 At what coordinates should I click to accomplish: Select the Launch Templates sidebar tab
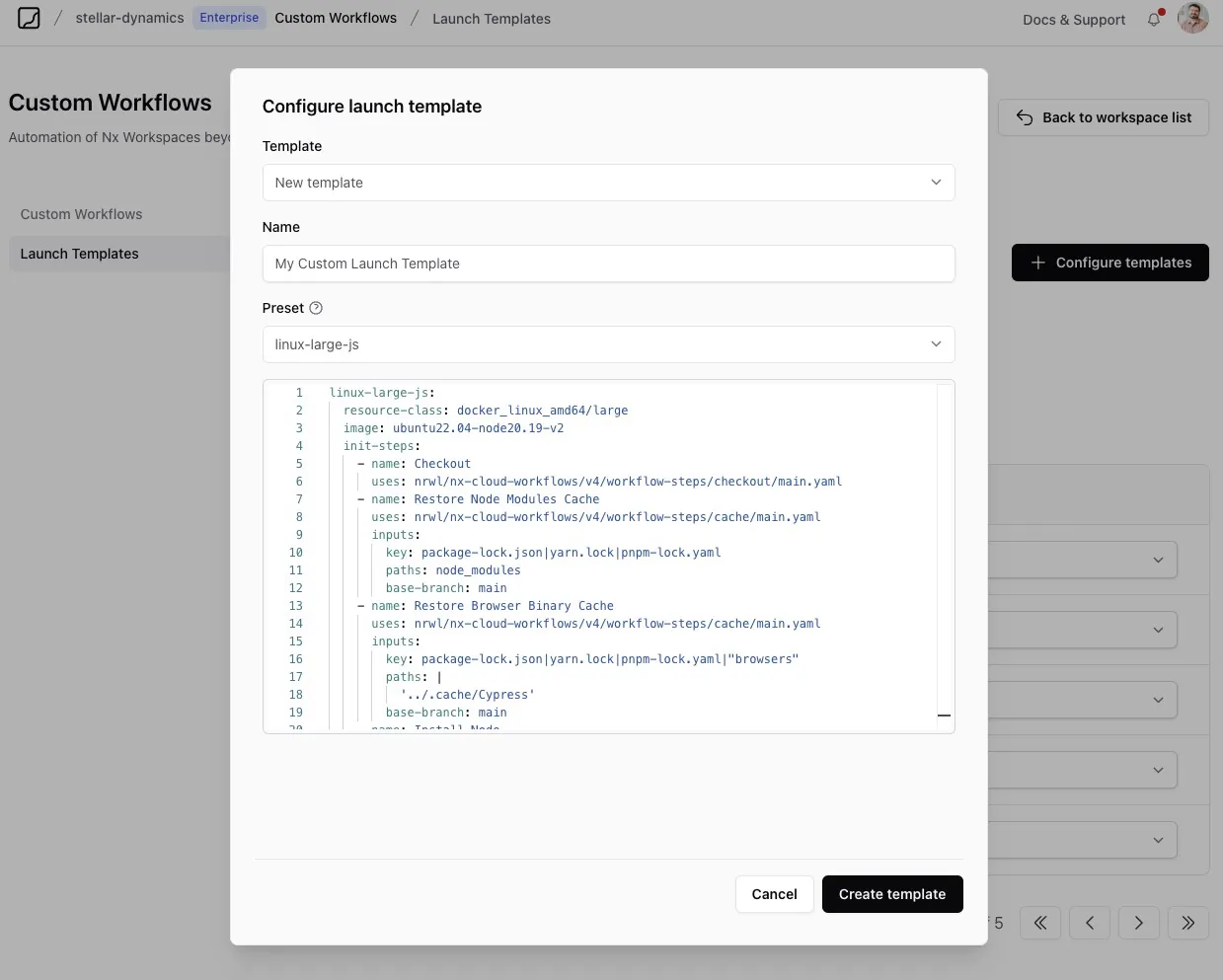click(79, 254)
